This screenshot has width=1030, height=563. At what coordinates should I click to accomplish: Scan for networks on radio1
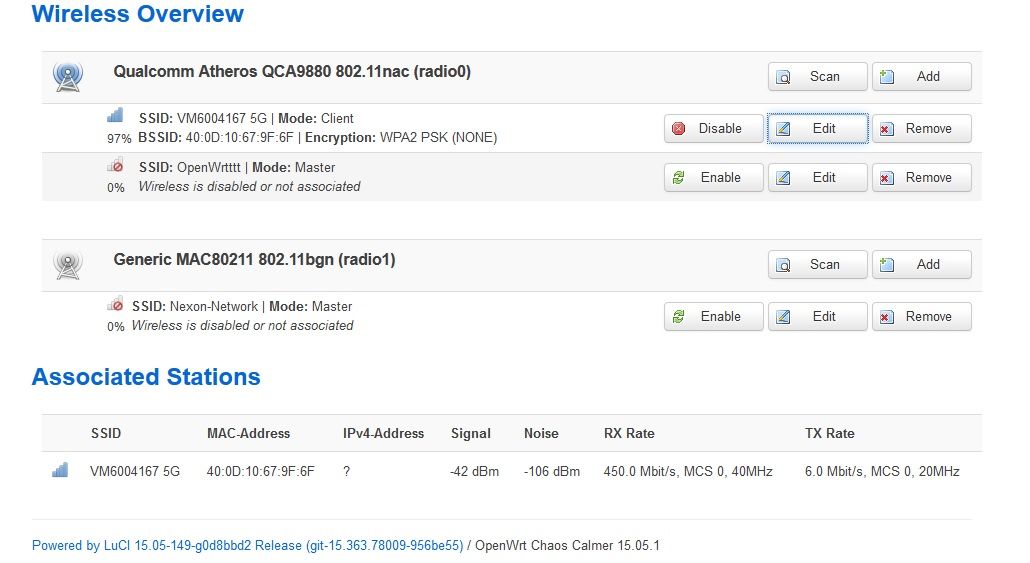[817, 265]
